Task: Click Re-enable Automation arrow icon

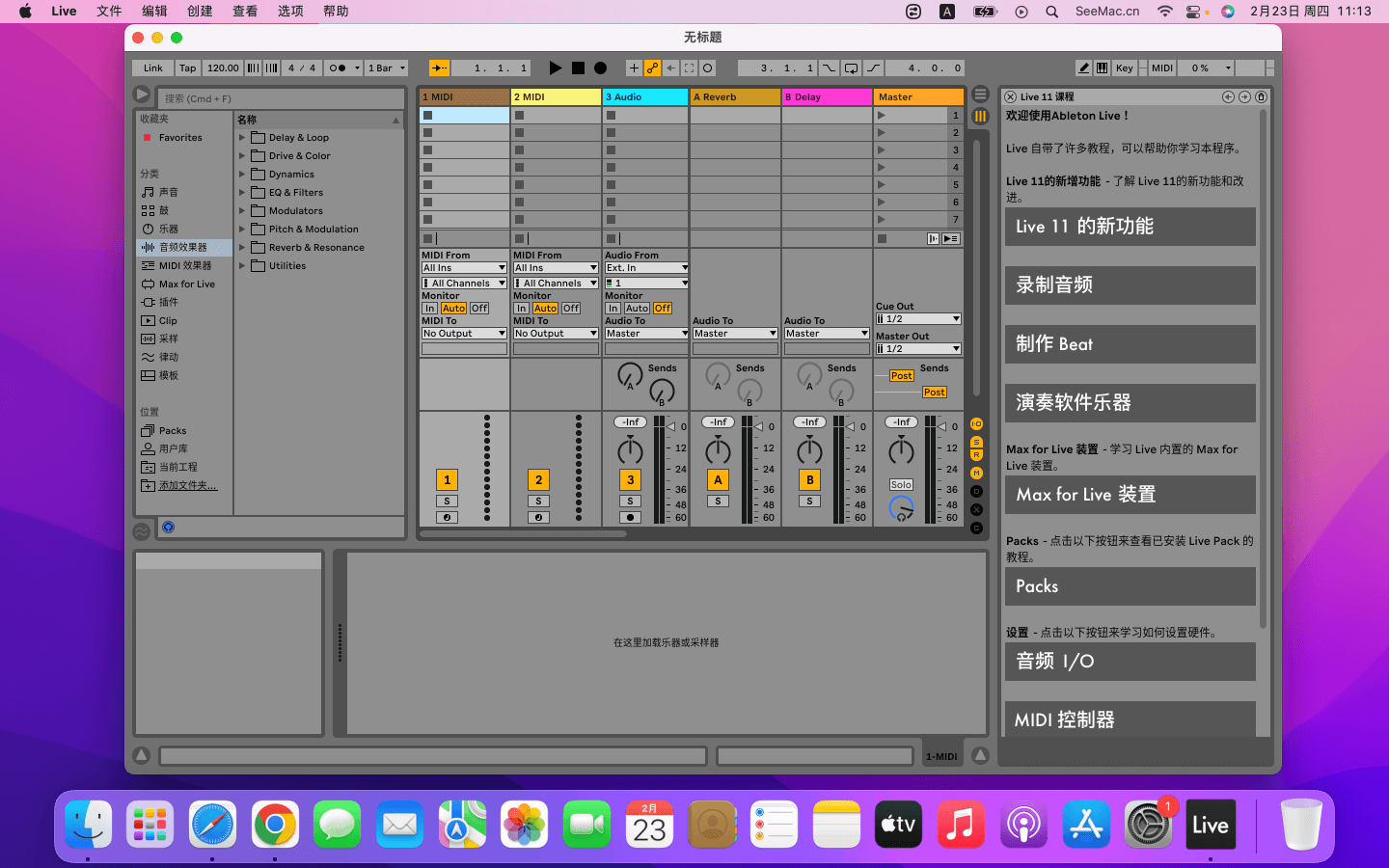Action: [x=671, y=68]
